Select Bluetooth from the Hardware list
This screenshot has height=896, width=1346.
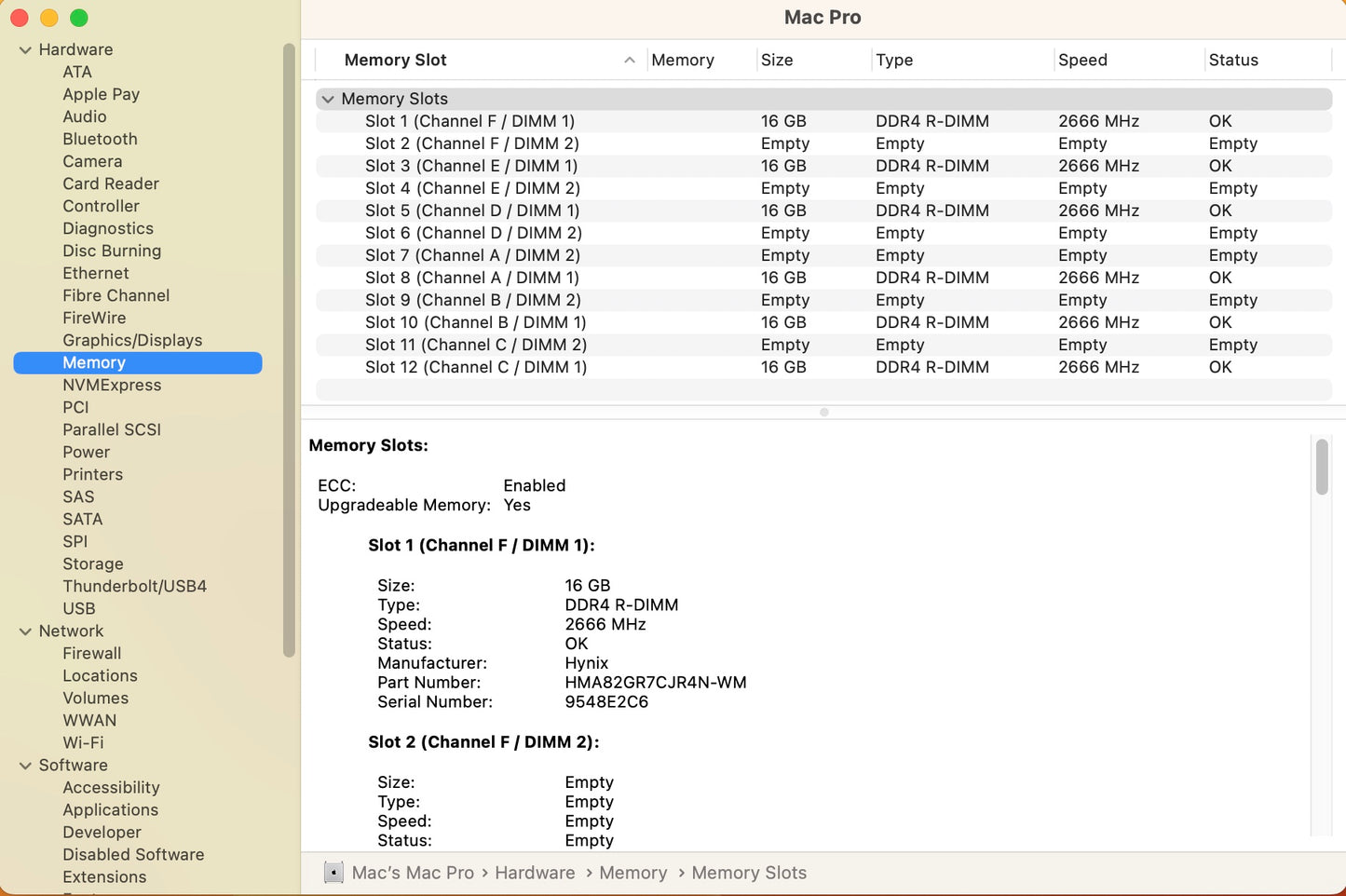[100, 140]
